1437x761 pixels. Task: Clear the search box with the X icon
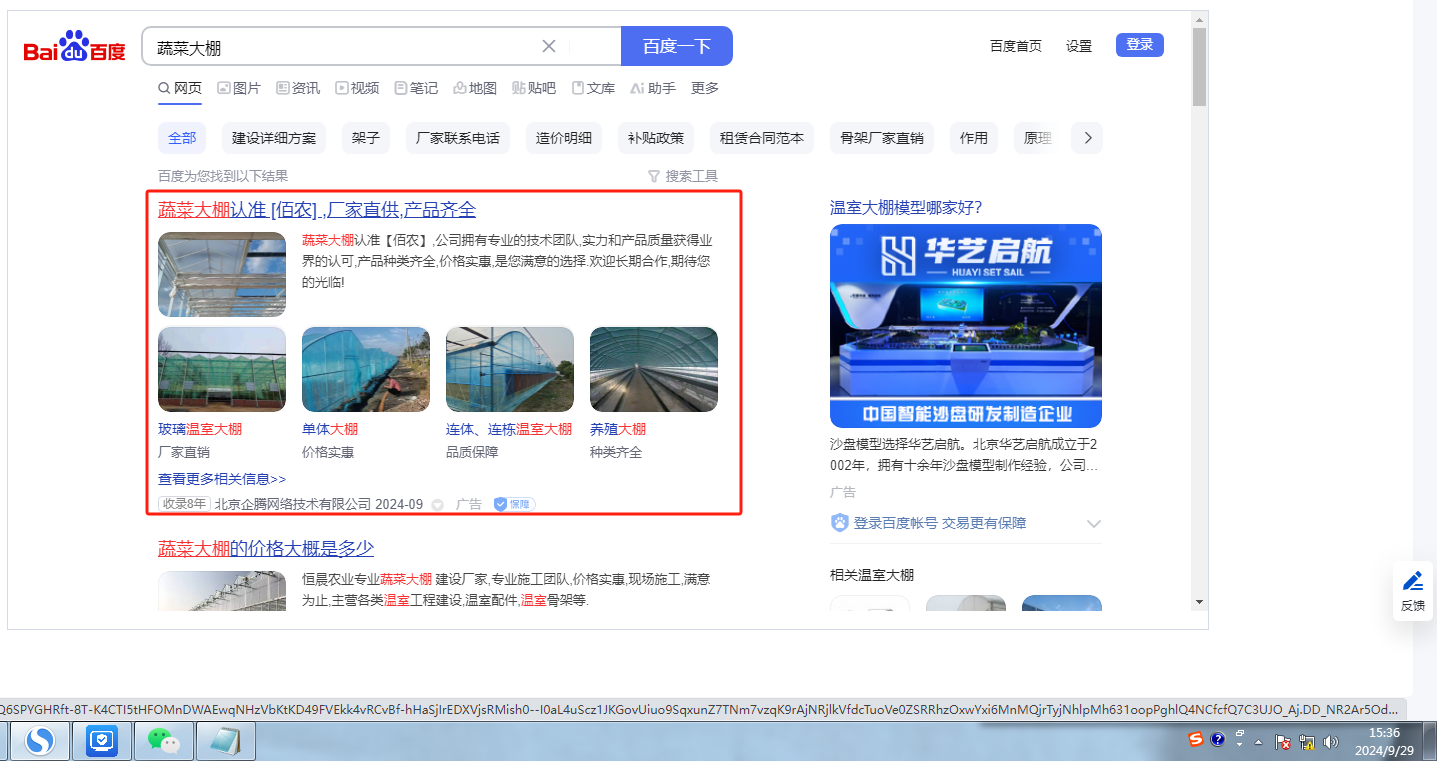coord(549,46)
